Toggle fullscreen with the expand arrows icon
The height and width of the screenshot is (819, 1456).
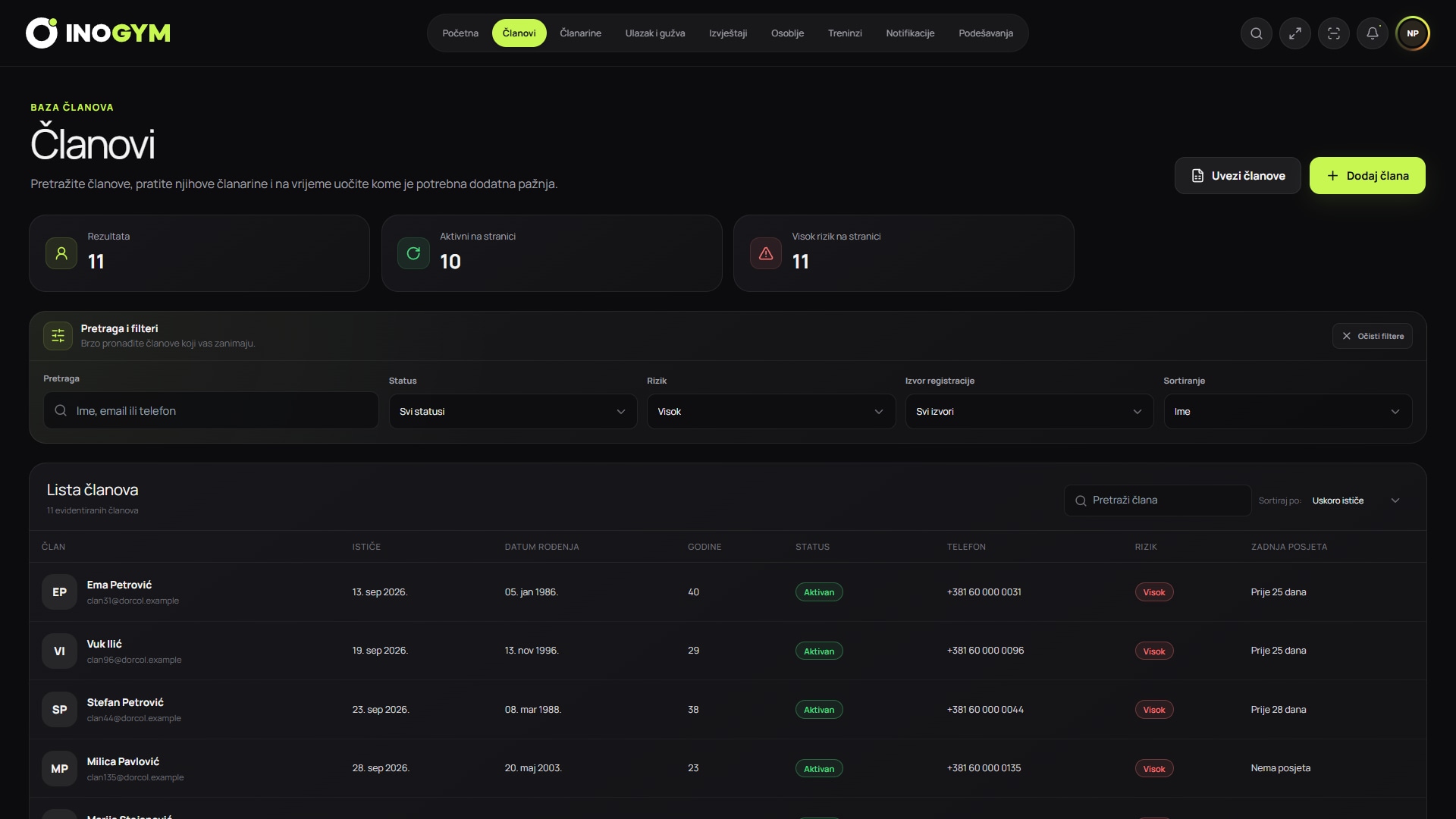pyautogui.click(x=1294, y=33)
